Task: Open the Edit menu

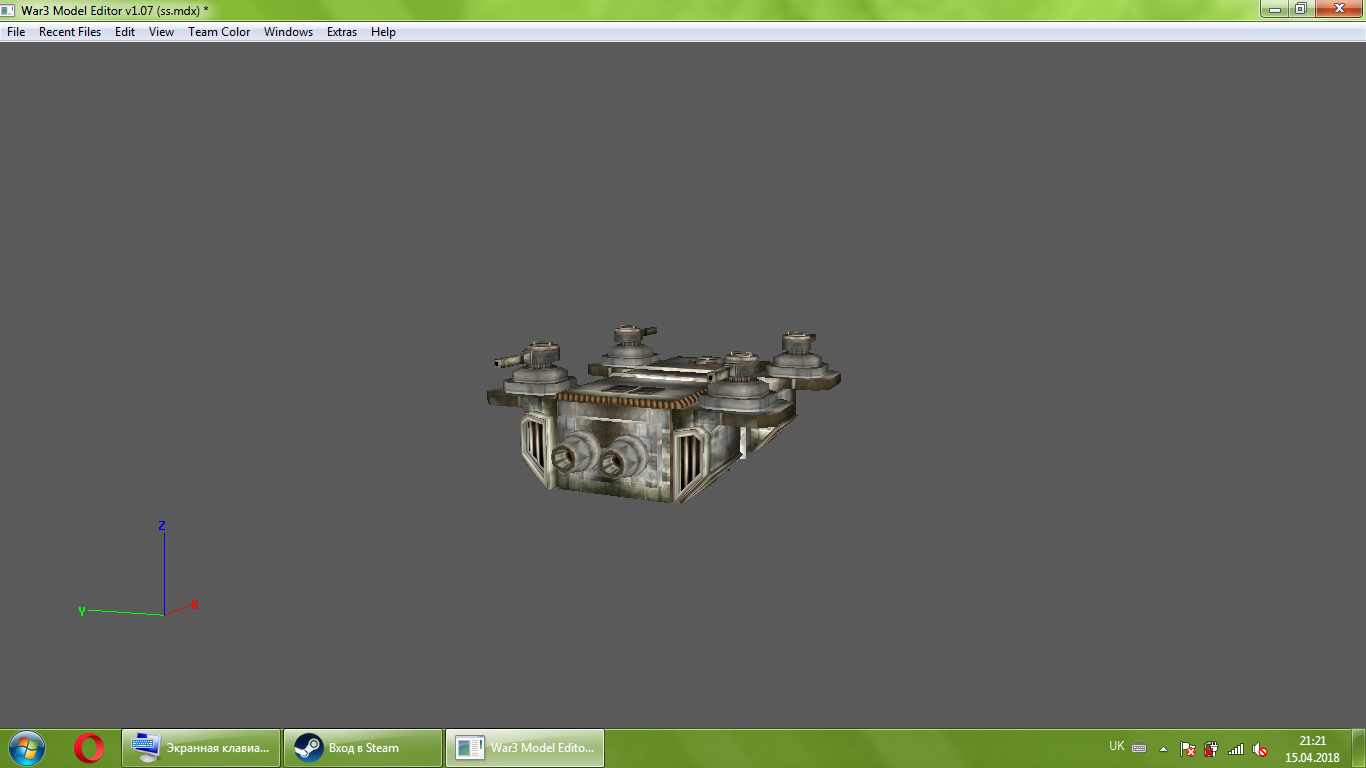Action: [x=125, y=32]
